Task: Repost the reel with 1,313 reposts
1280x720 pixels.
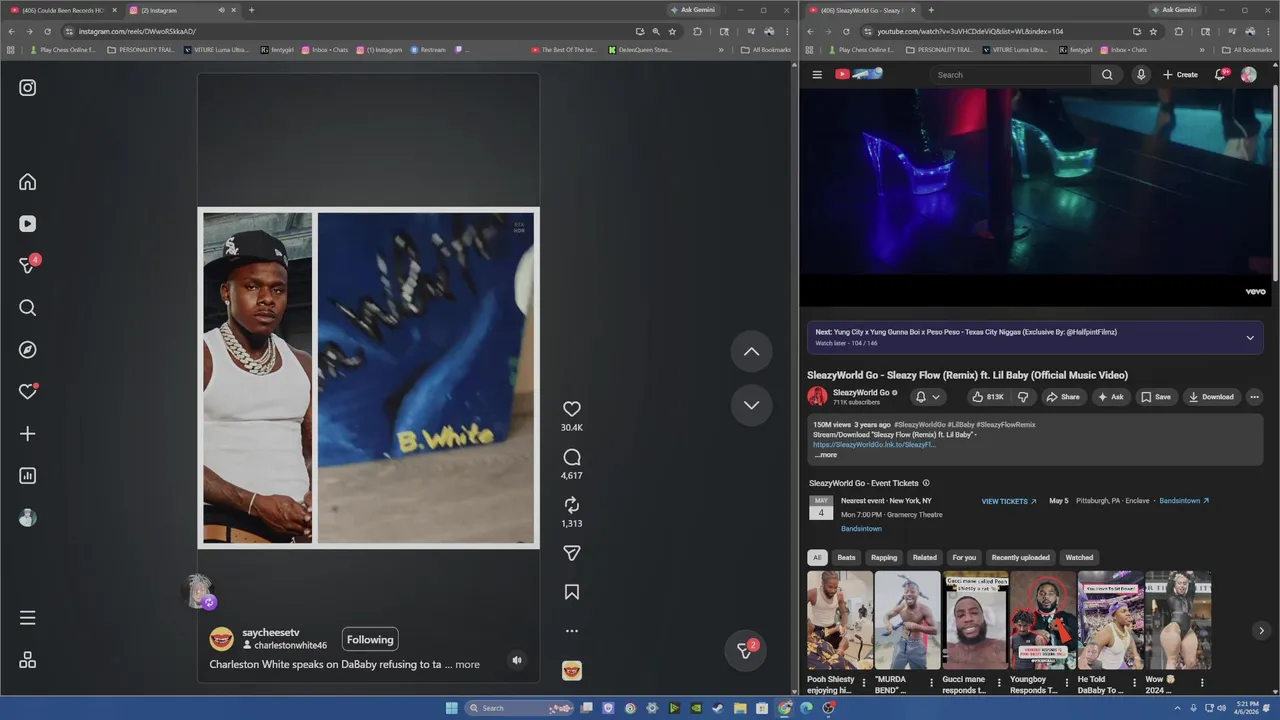Action: pos(572,505)
